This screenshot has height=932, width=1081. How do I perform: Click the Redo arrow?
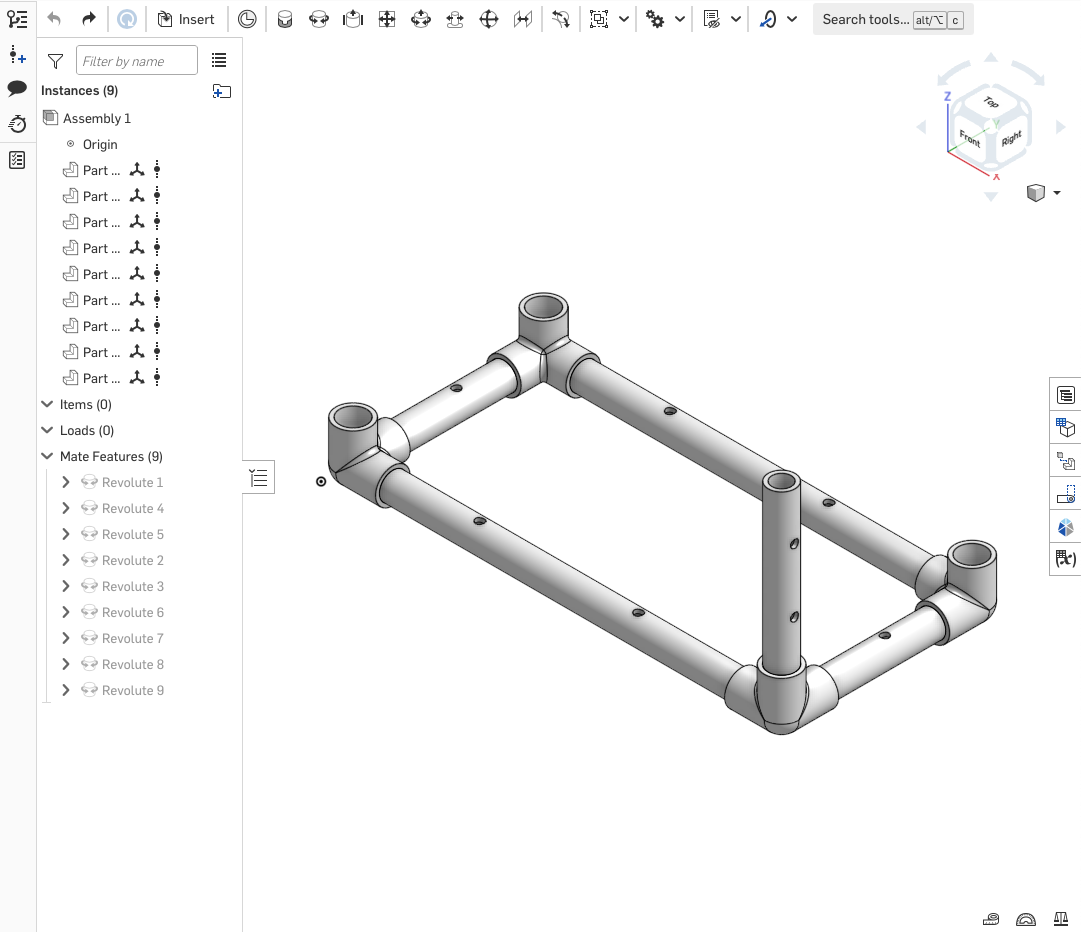tap(88, 19)
